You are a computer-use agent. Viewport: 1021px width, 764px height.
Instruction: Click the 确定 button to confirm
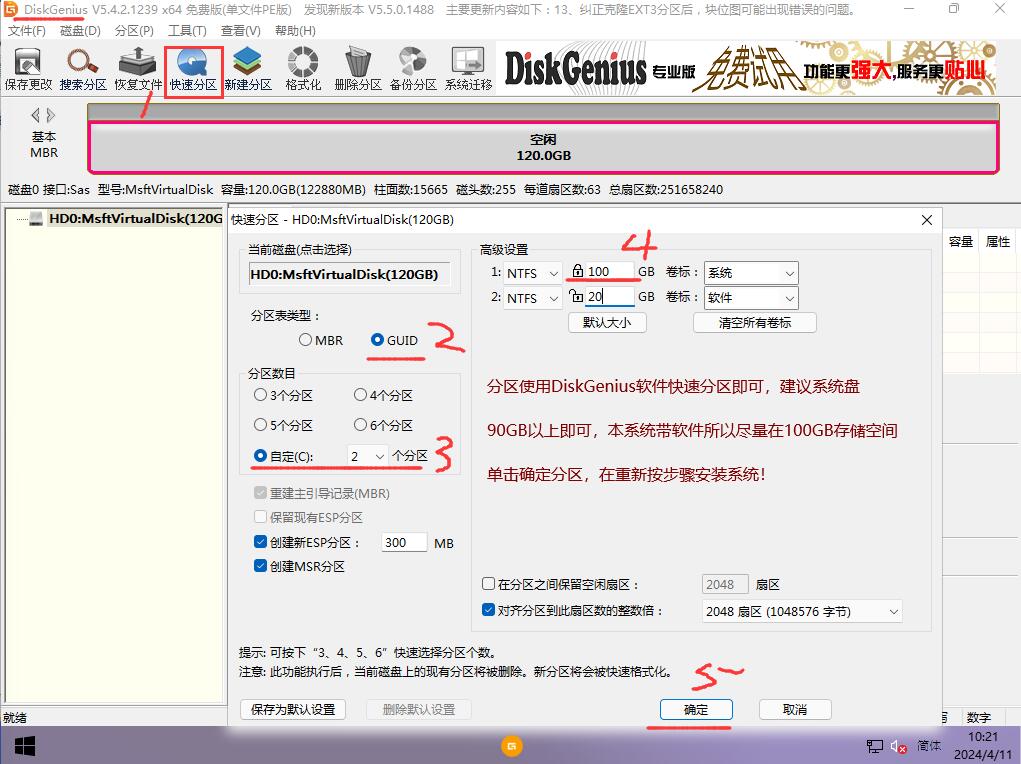point(696,710)
